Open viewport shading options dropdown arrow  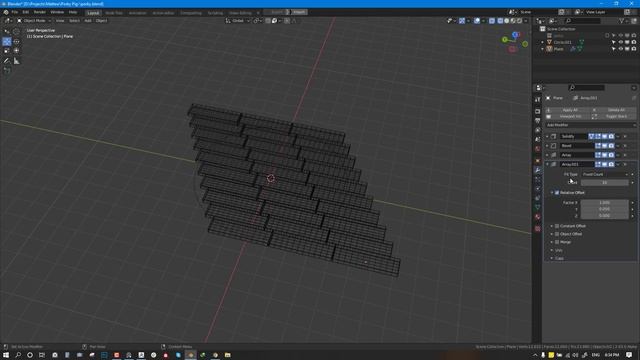(526, 21)
